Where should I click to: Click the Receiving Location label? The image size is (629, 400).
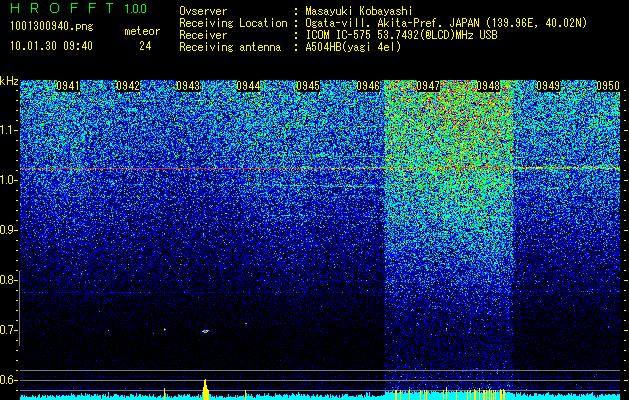(x=233, y=23)
